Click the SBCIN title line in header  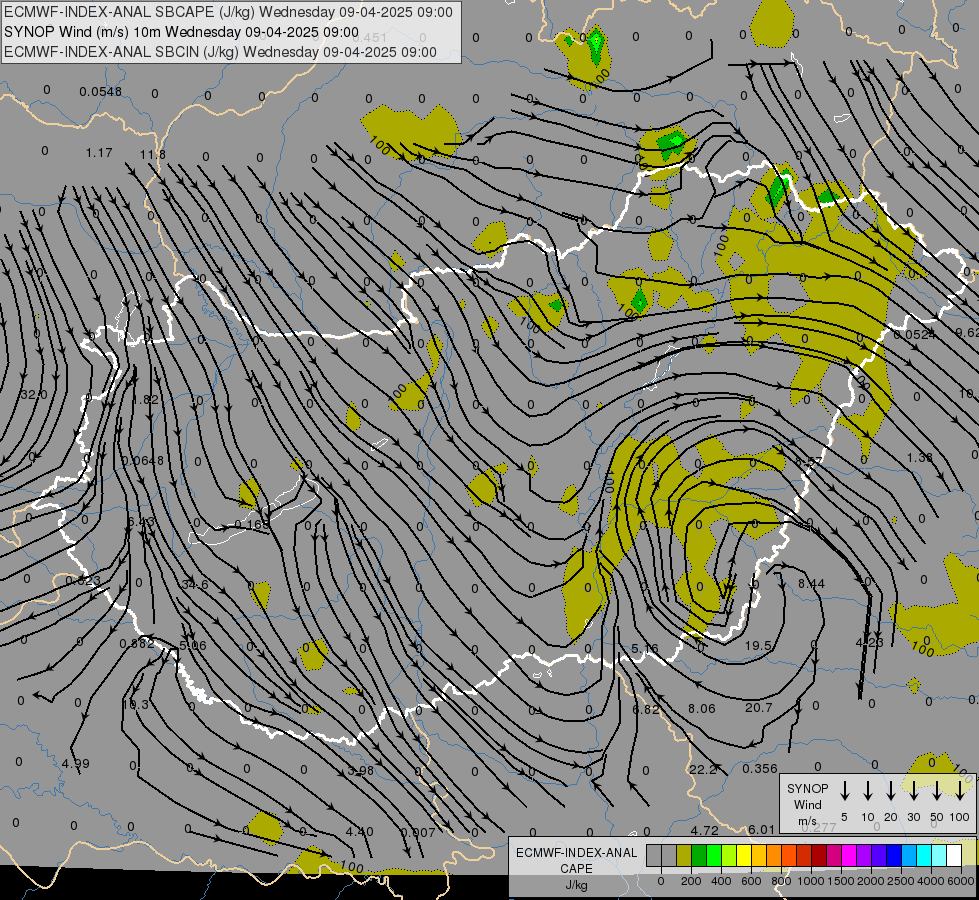[x=221, y=52]
